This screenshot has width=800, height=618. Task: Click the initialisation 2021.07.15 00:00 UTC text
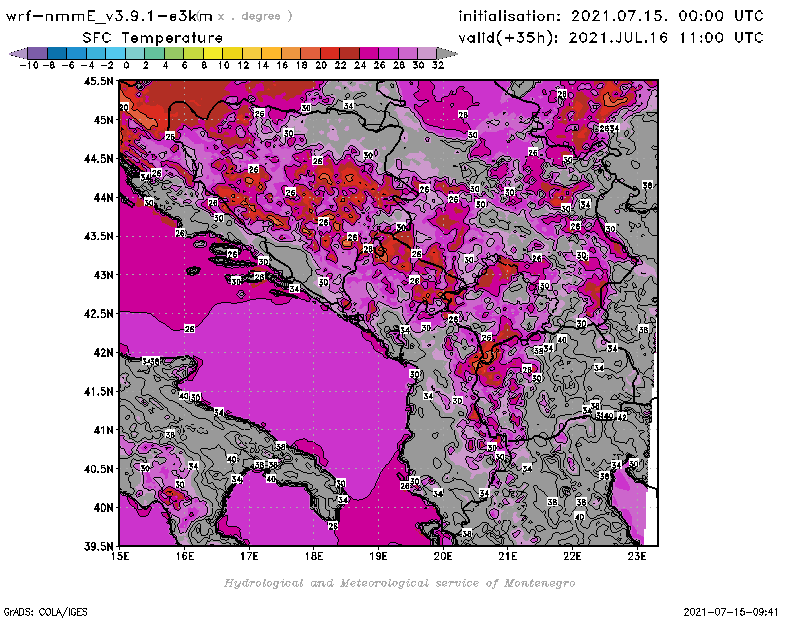pos(611,16)
